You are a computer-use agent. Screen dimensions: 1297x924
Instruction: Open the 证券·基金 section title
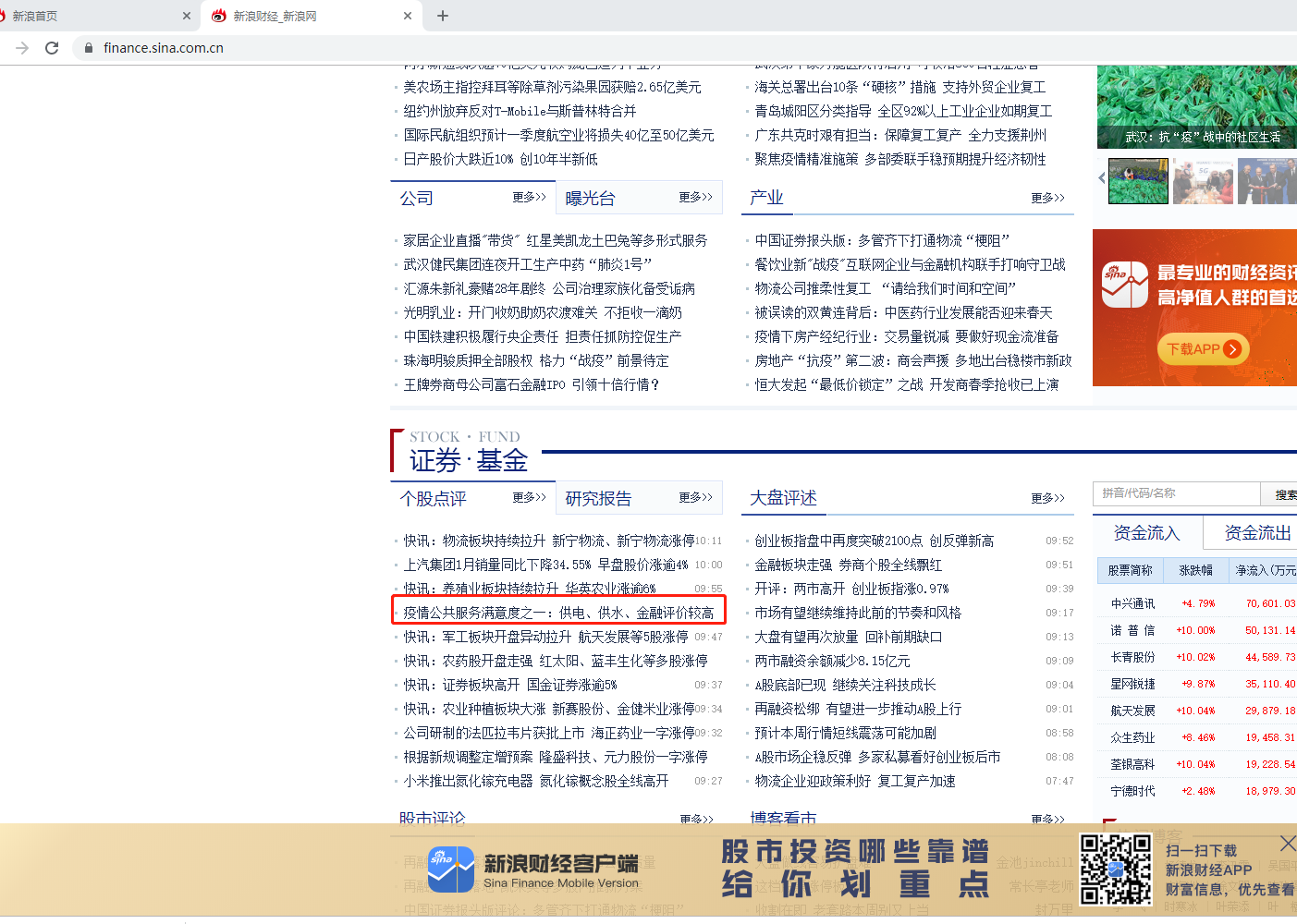point(469,460)
